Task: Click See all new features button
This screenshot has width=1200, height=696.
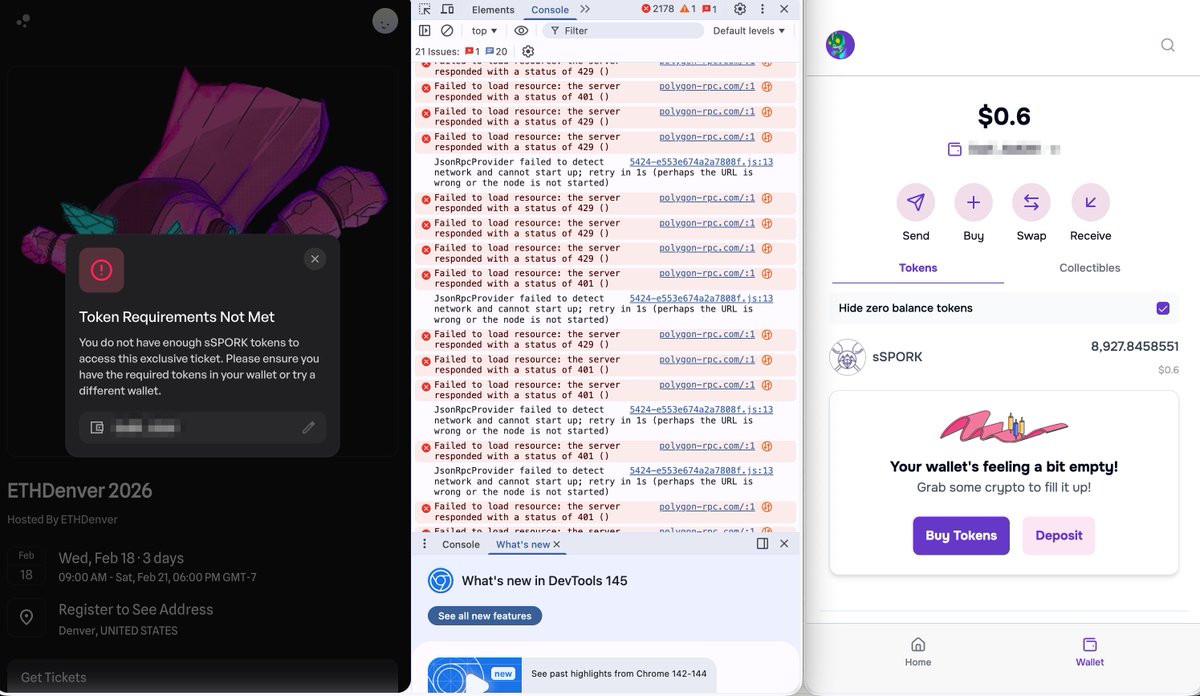Action: 485,616
